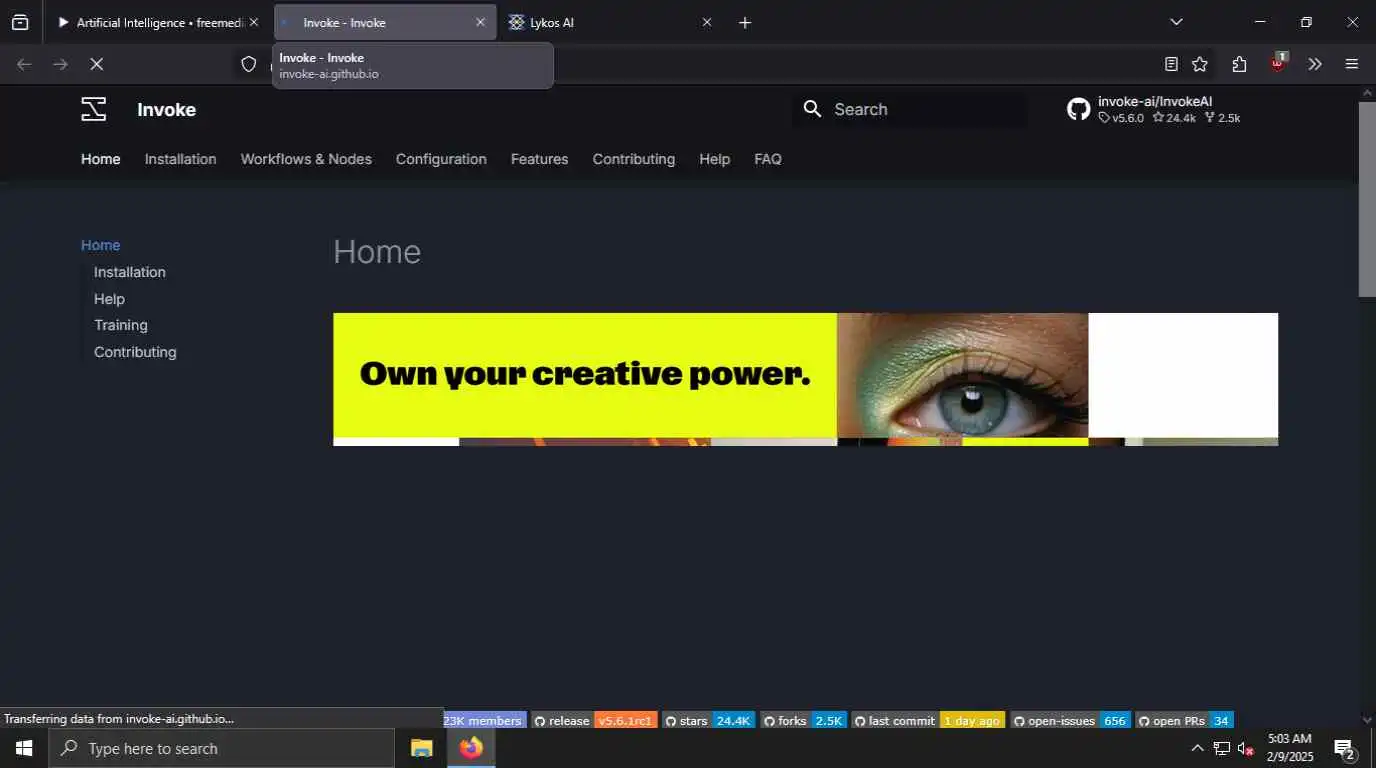1376x768 pixels.
Task: Open a new browser tab
Action: click(744, 22)
